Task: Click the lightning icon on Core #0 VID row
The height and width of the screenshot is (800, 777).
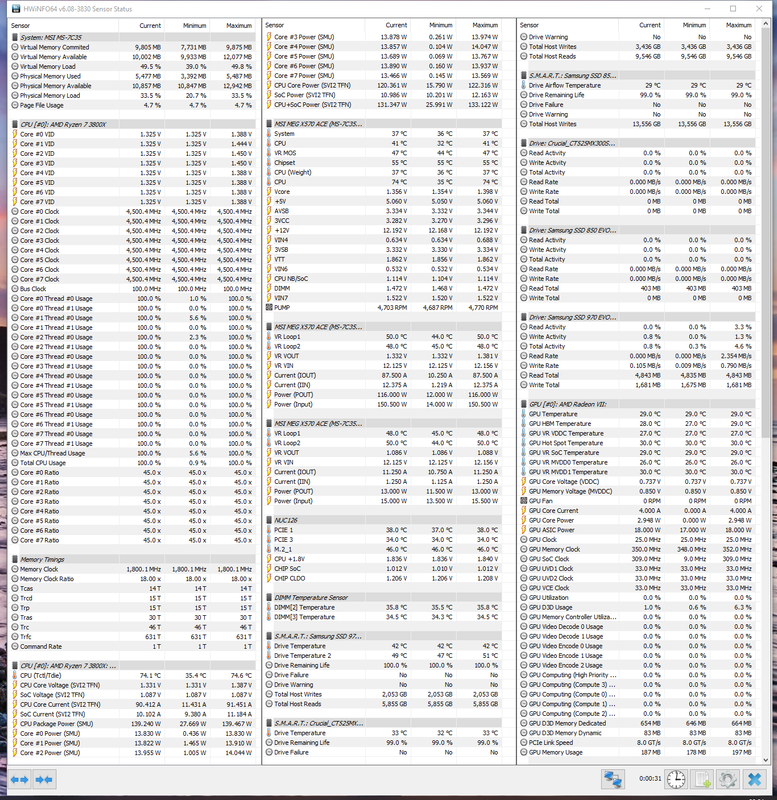Action: tap(15, 134)
